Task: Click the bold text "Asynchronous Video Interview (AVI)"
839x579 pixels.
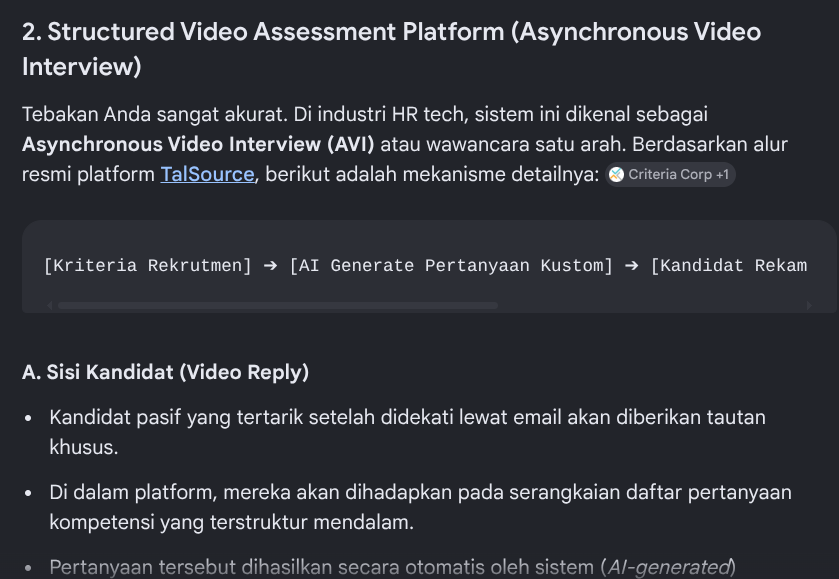Action: pyautogui.click(x=198, y=144)
